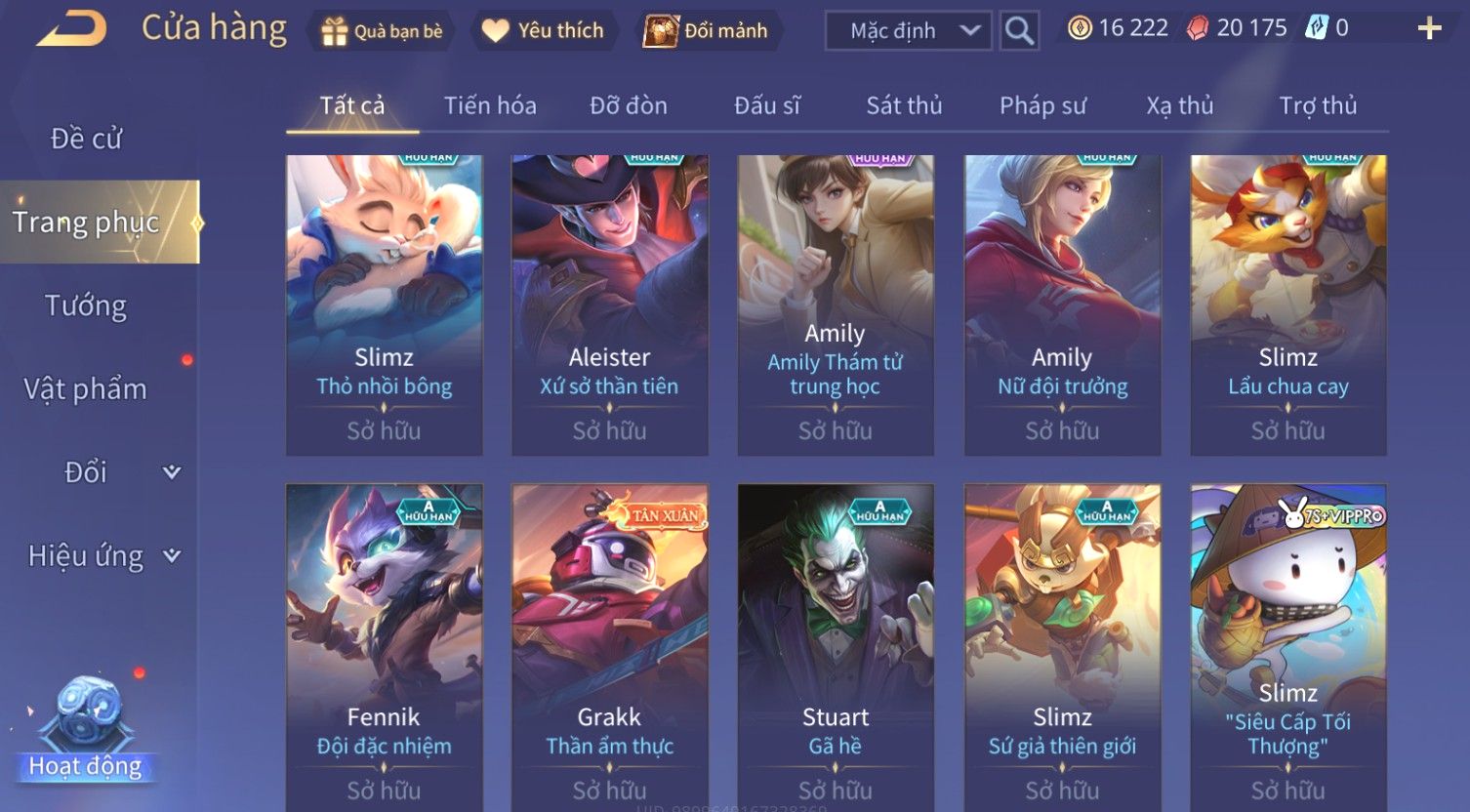
Task: Open the Hoạt động event icon
Action: click(x=86, y=730)
